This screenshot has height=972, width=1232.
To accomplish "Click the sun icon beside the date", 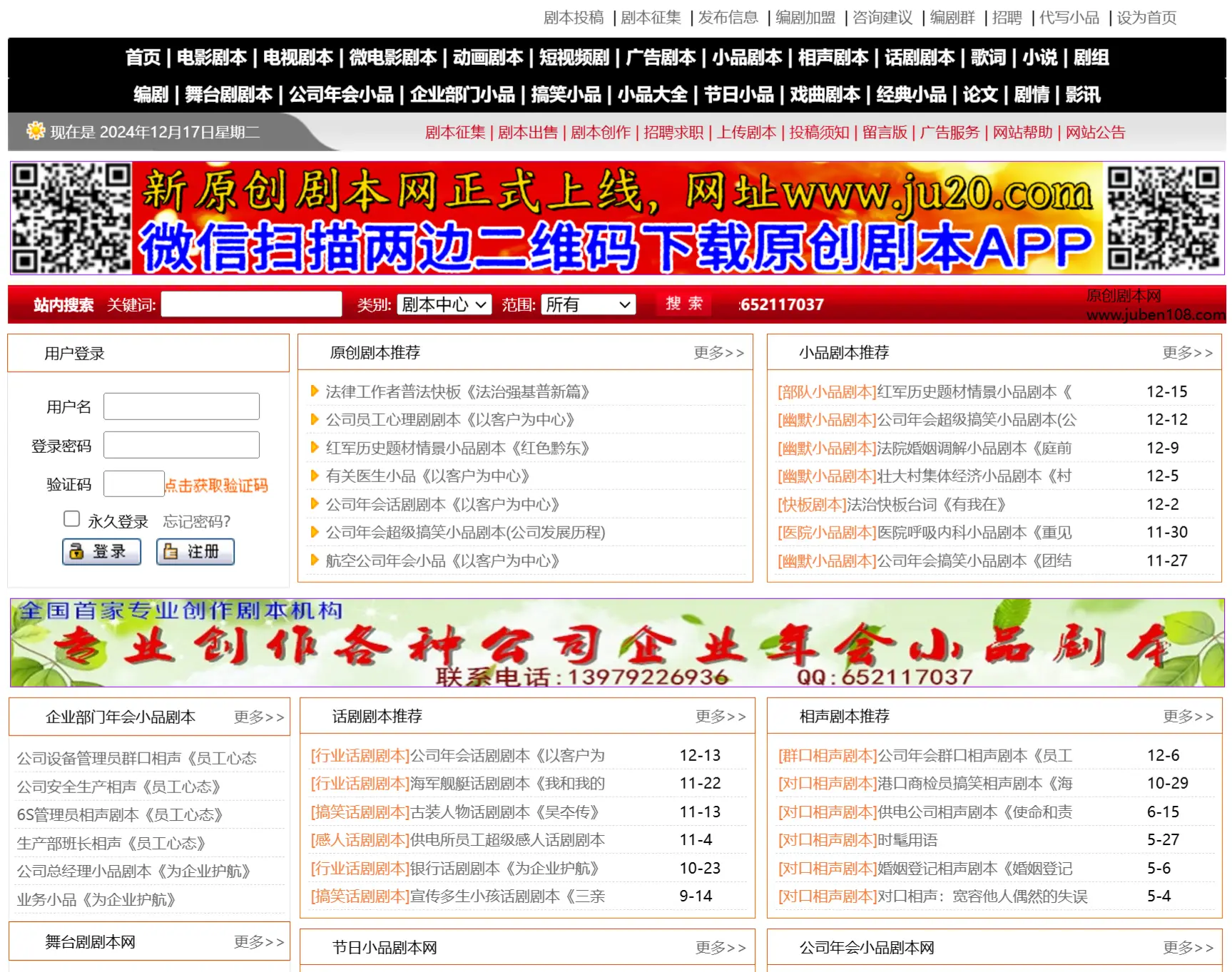I will tap(35, 131).
